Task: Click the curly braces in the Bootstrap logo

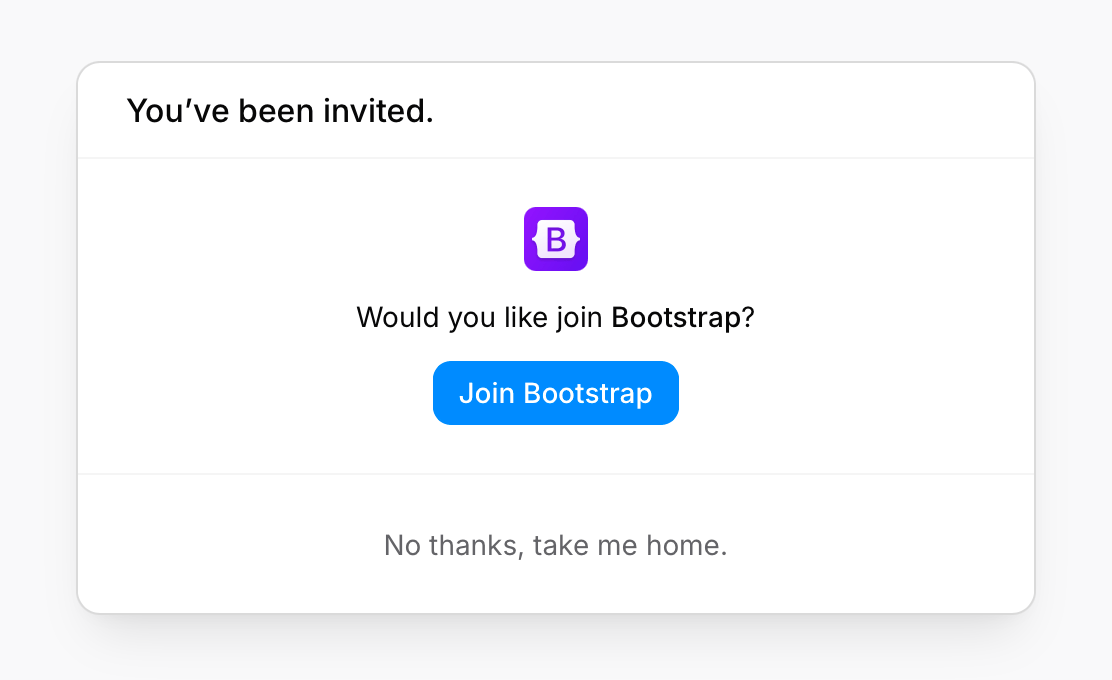Action: (538, 240)
